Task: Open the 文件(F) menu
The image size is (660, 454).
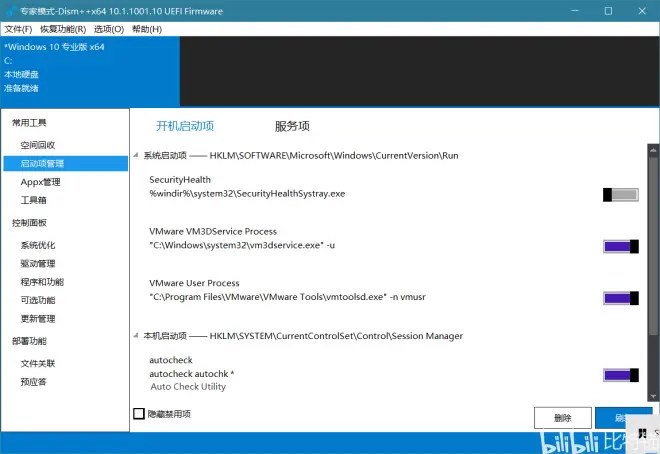Action: coord(18,30)
